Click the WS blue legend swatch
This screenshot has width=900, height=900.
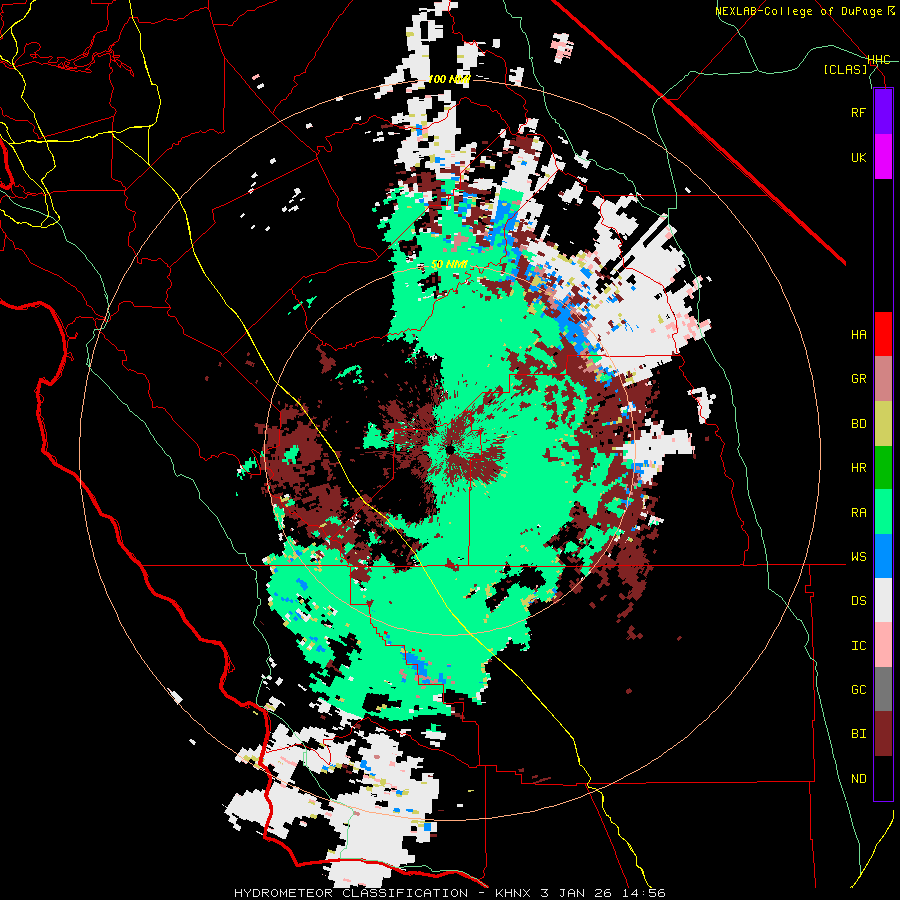coord(883,556)
